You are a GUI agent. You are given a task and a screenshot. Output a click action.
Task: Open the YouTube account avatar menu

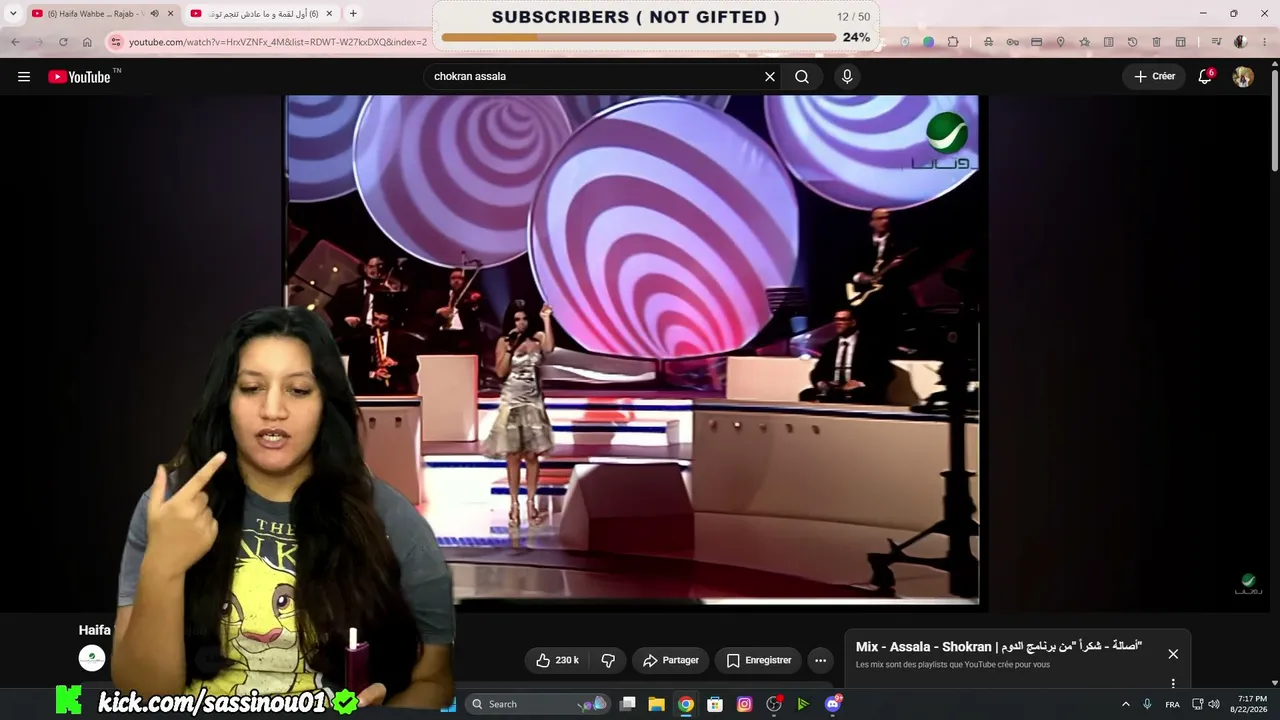(x=1243, y=77)
